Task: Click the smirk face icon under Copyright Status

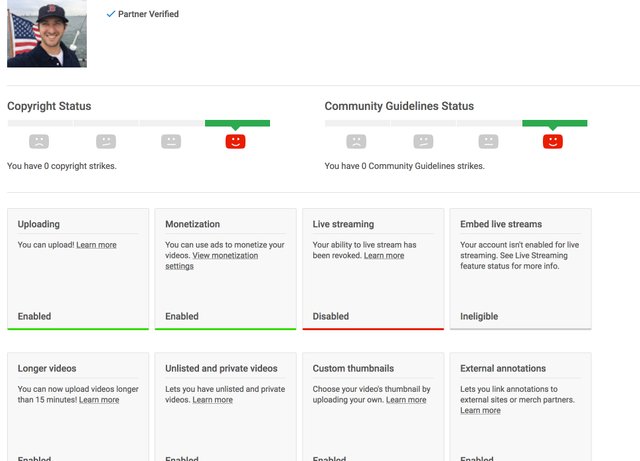Action: [x=106, y=141]
